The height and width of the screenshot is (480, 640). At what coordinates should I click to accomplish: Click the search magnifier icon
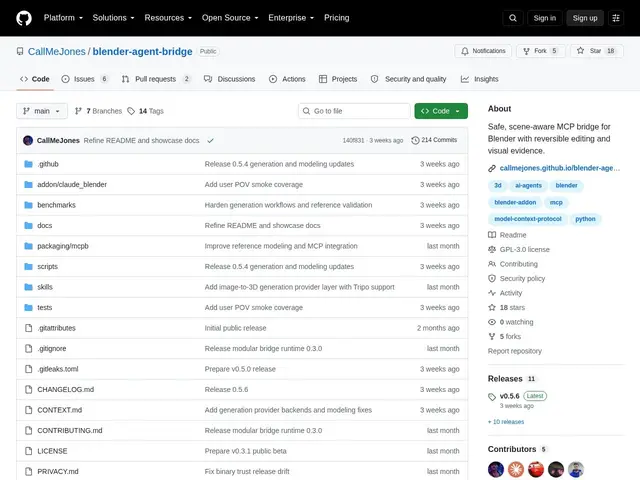513,18
